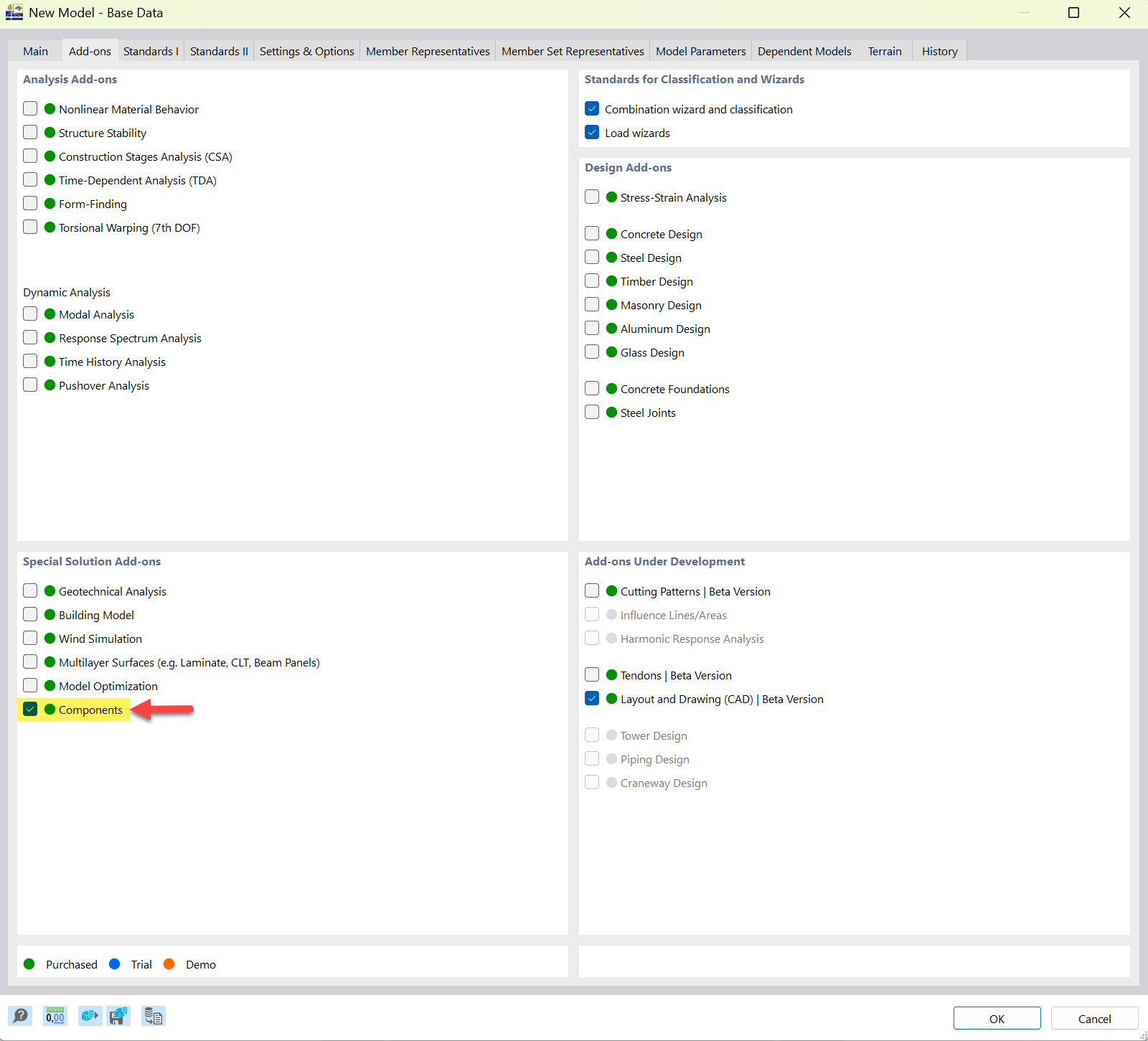Click the Special Solution Add-ons heading

point(92,561)
